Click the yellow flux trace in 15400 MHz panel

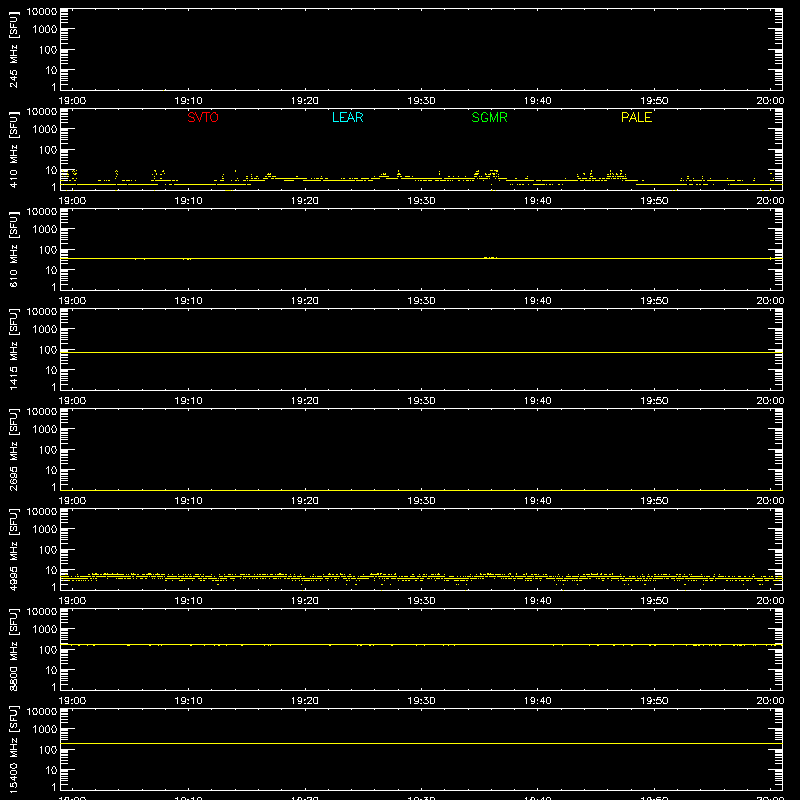click(x=421, y=743)
